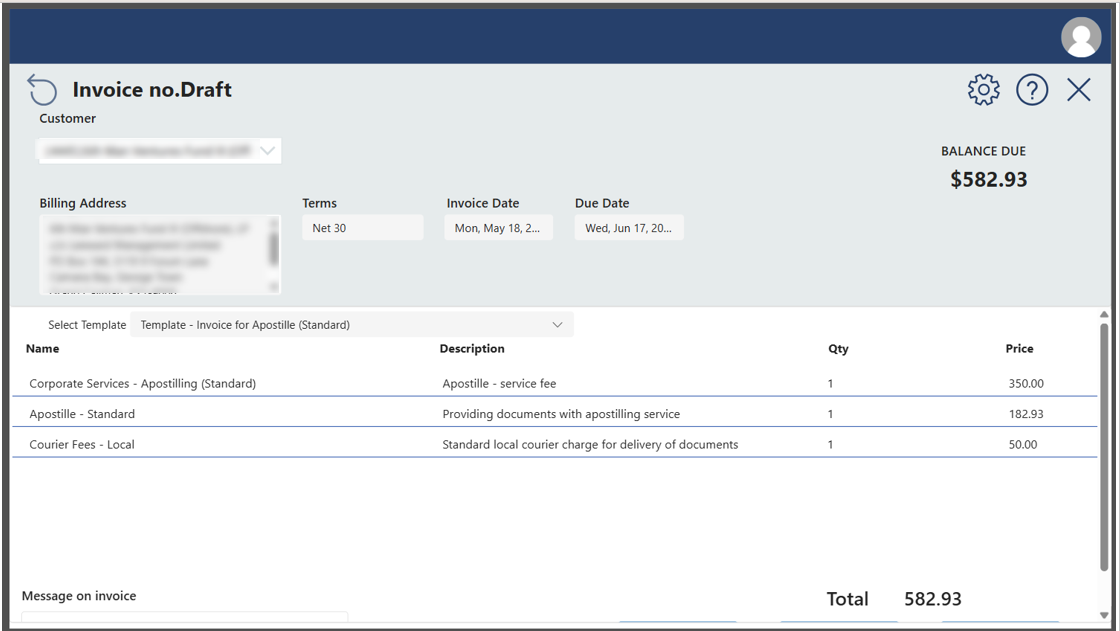Click the $582.93 balance due amount
The image size is (1120, 631).
click(989, 179)
